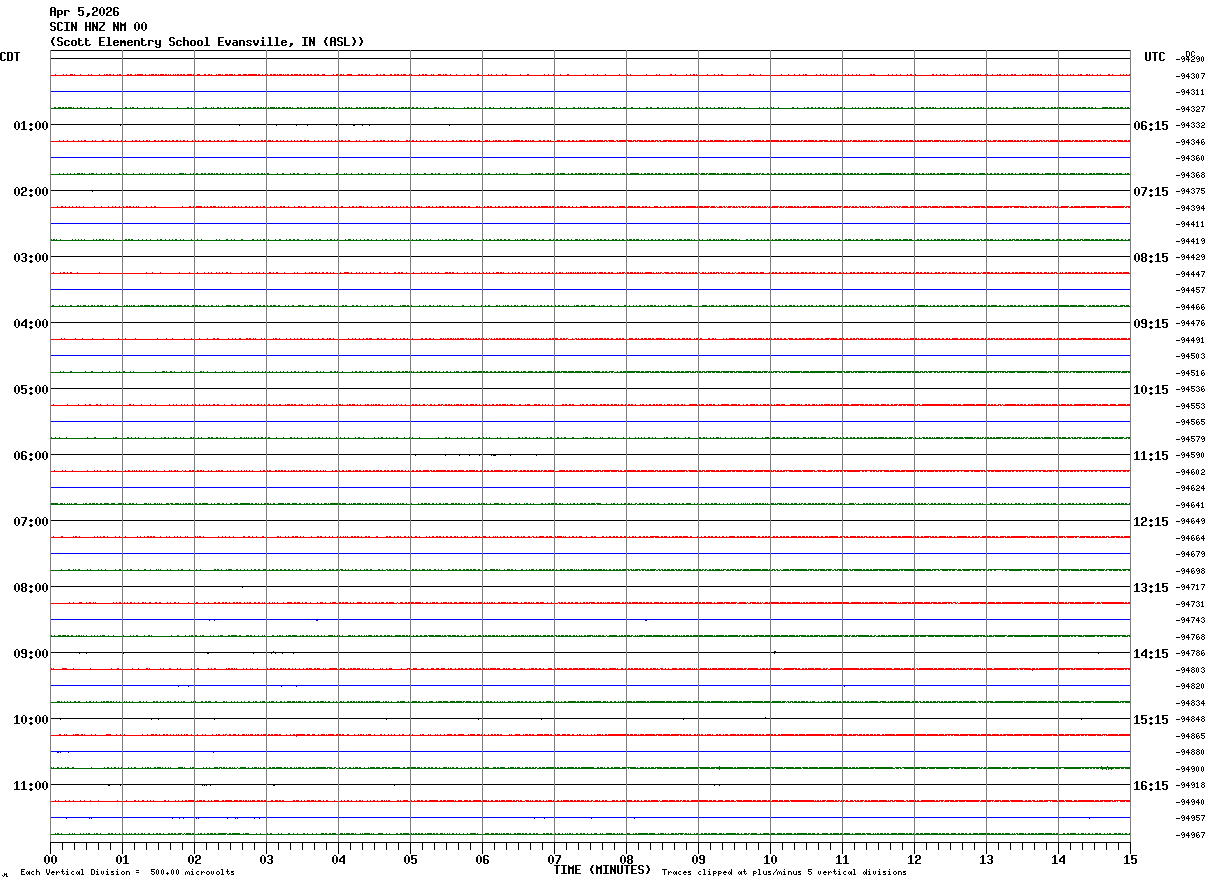Click the 'UTC' timezone label
The image size is (1210, 886).
(1155, 57)
